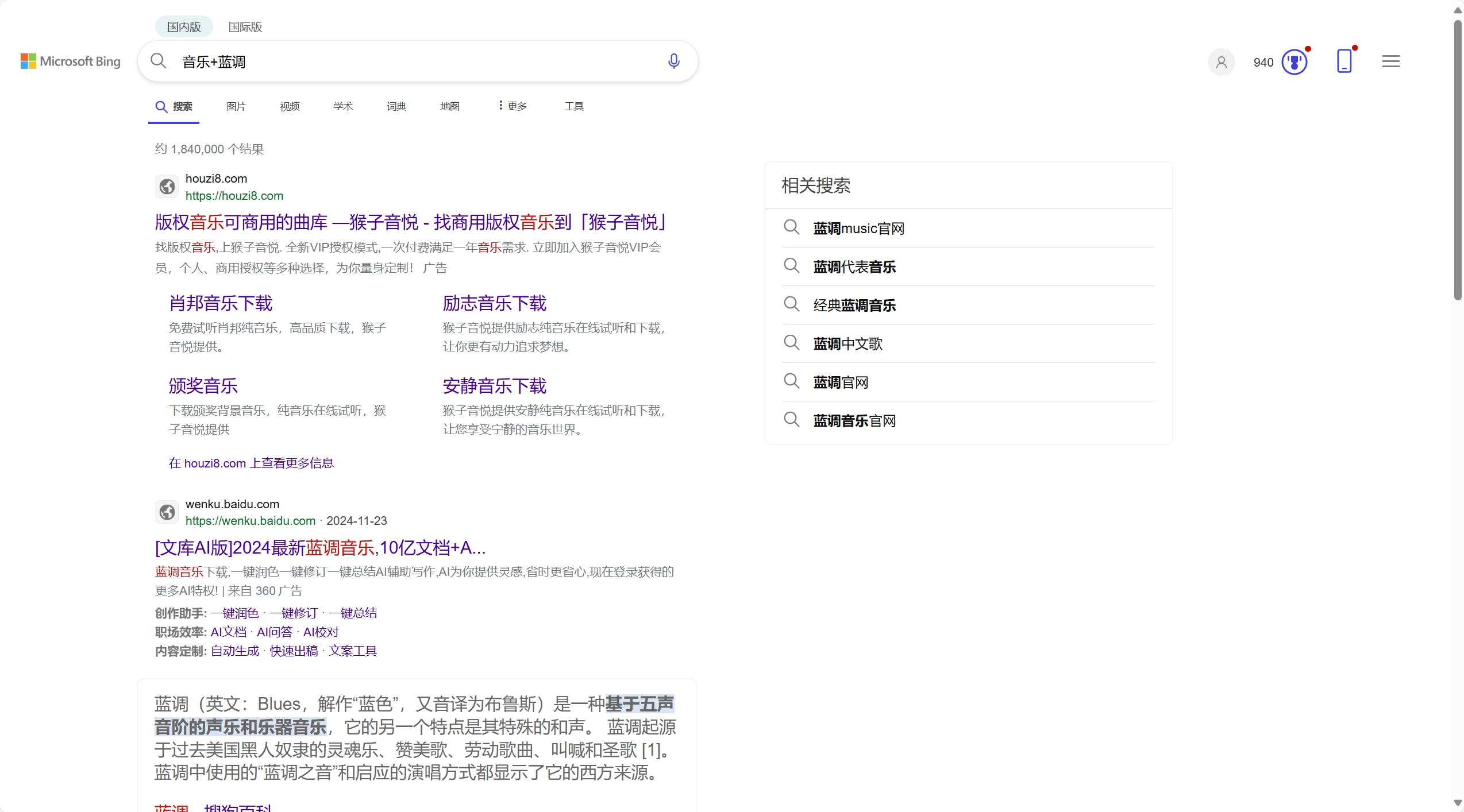Click the scrollbar down arrow
Viewport: 1464px width, 812px height.
1458,803
